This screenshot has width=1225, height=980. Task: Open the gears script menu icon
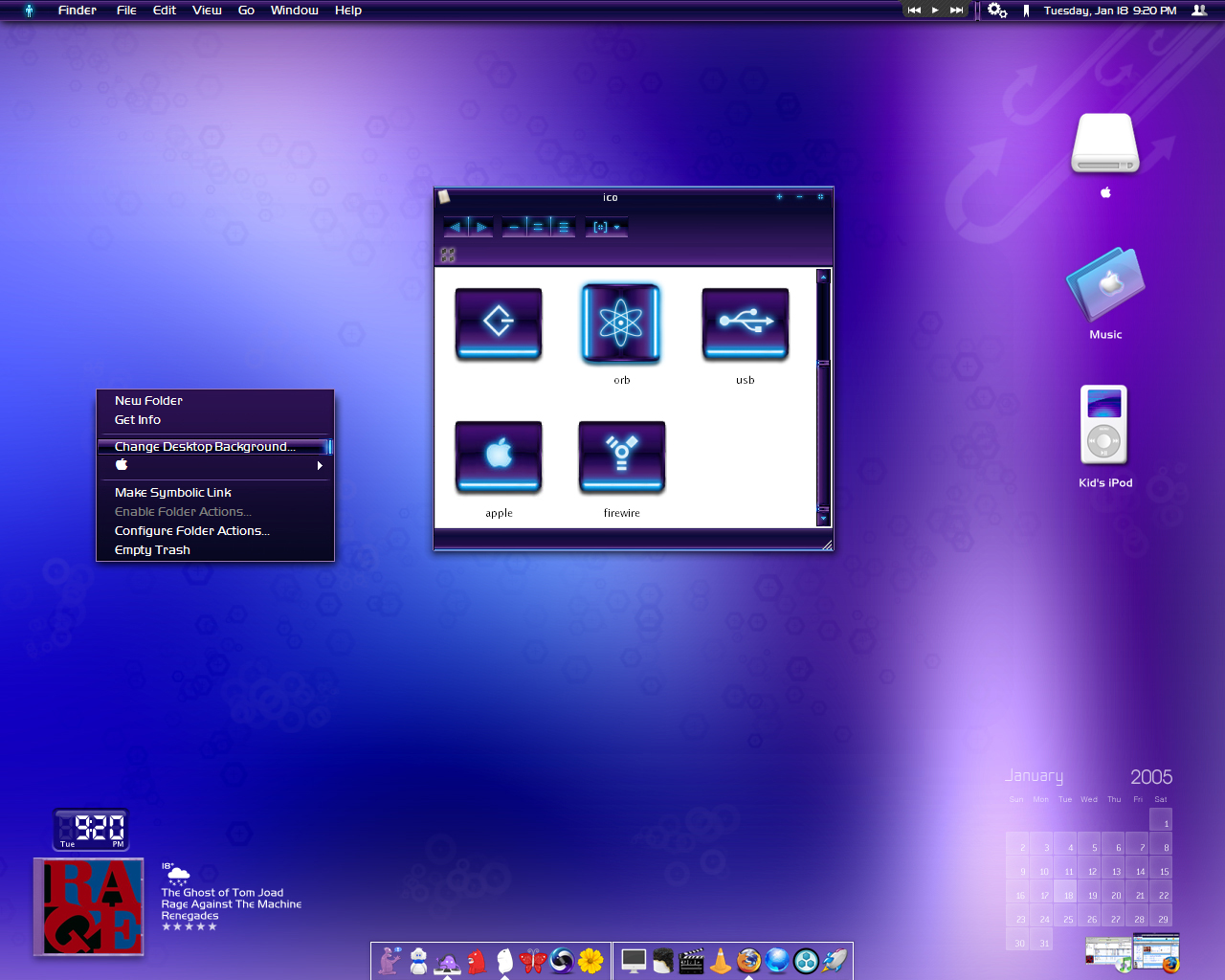[997, 10]
